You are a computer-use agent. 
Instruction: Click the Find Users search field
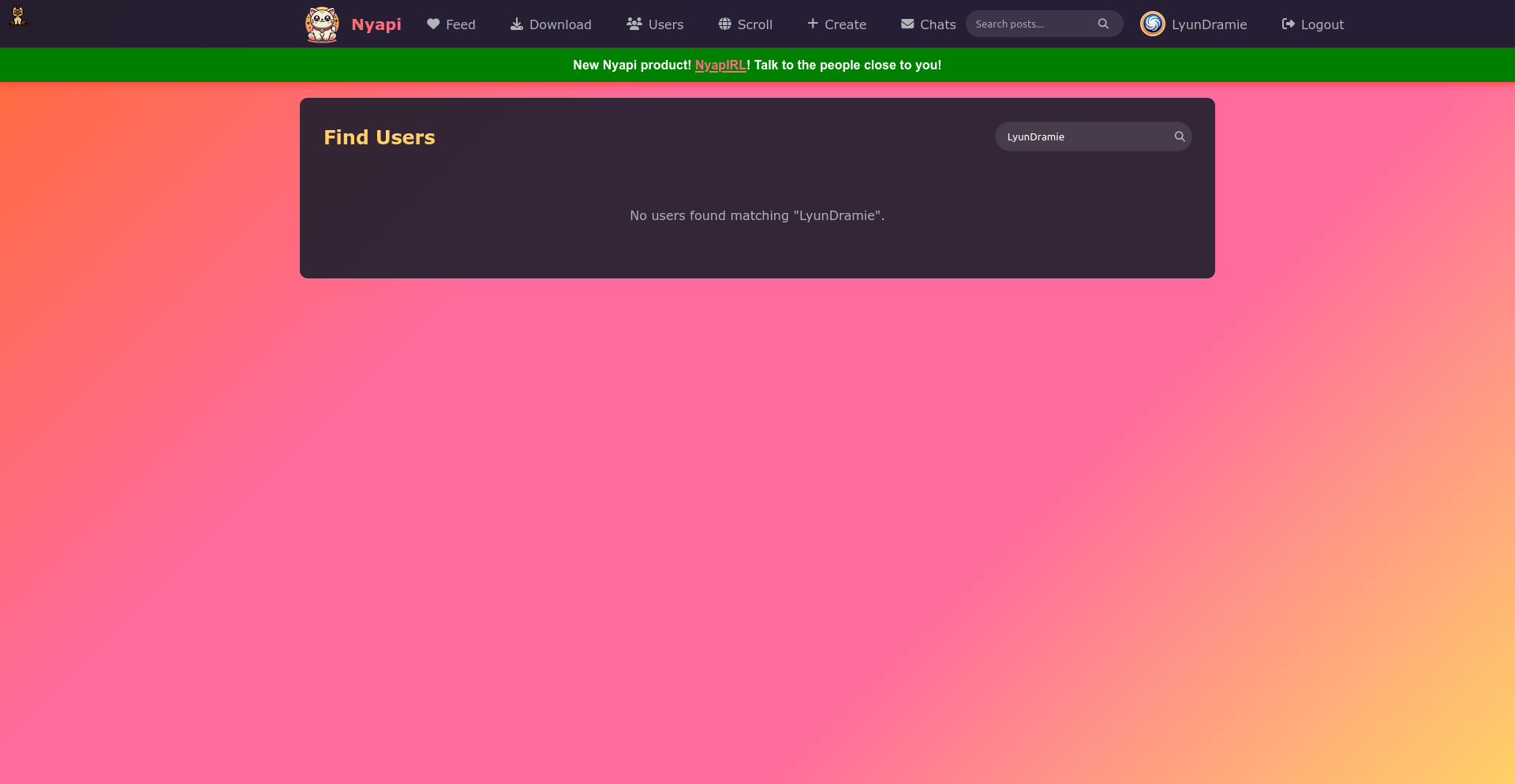(x=1085, y=137)
